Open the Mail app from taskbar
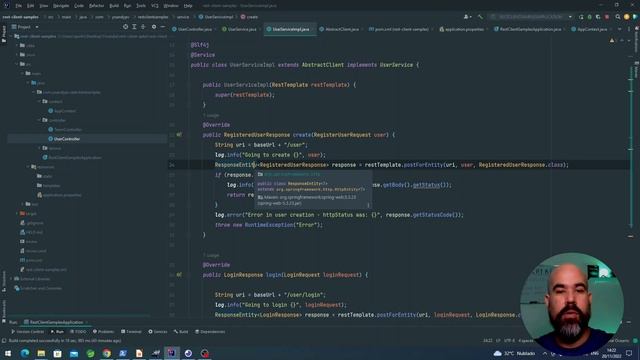This screenshot has height=360, width=640. tap(74, 353)
